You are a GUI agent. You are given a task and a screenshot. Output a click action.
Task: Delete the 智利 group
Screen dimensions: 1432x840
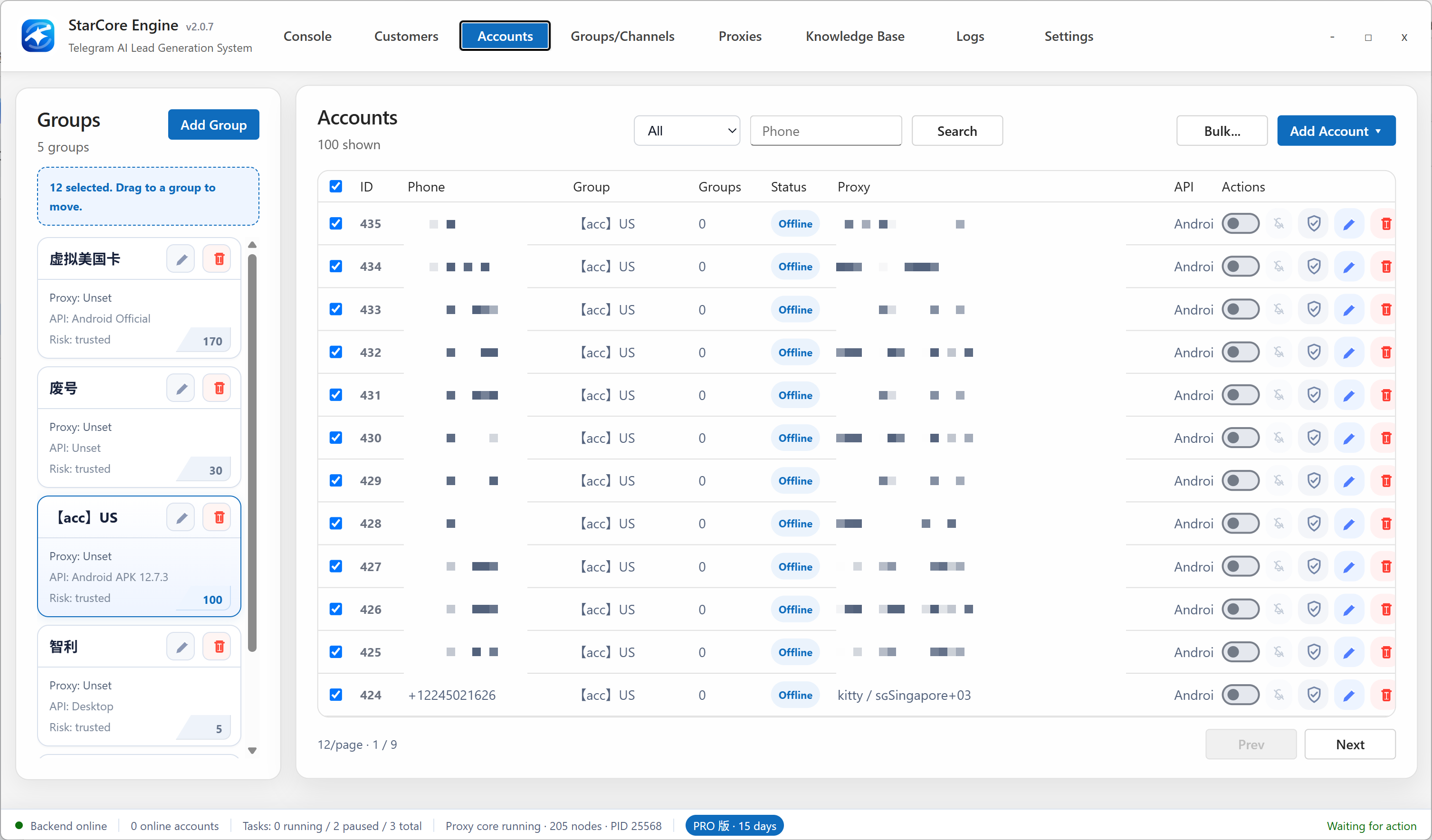coord(218,647)
